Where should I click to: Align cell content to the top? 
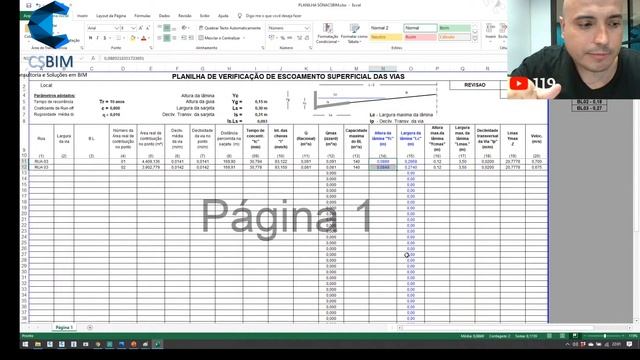click(x=160, y=28)
